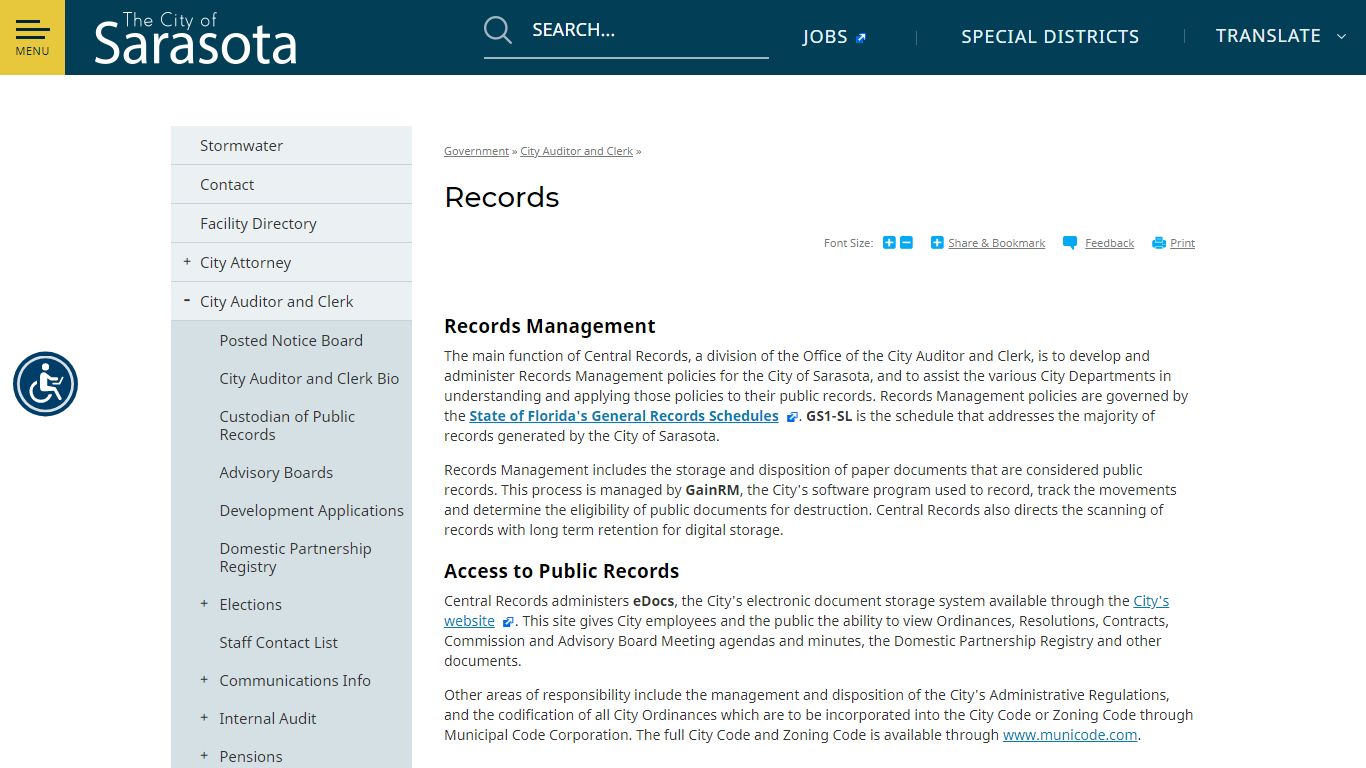Expand the Pensions submenu
Image resolution: width=1366 pixels, height=768 pixels.
(x=204, y=756)
